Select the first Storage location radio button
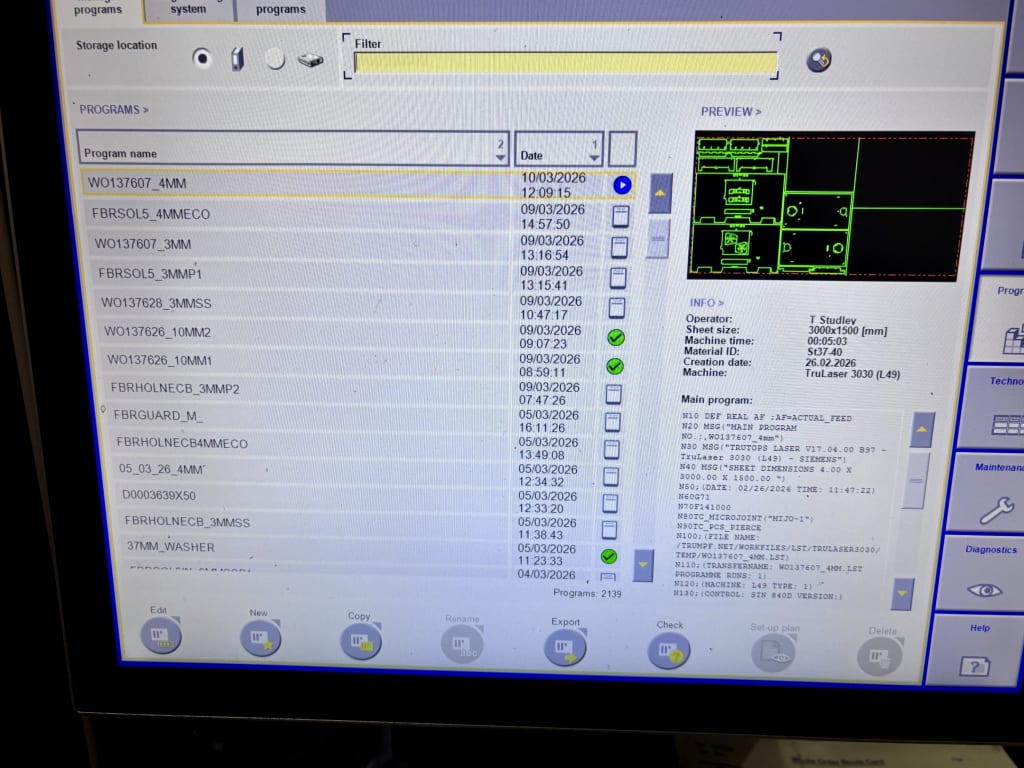 [x=203, y=58]
